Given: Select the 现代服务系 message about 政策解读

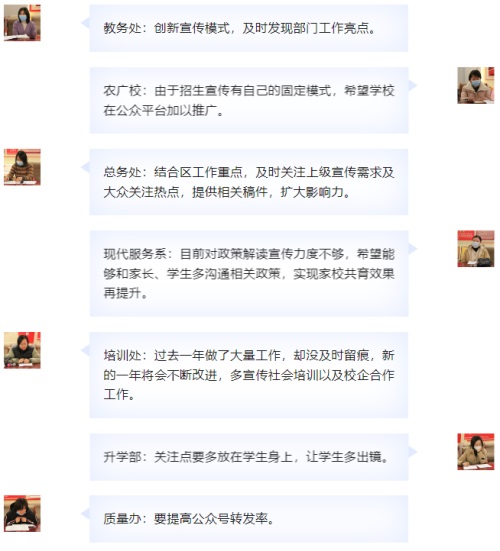Looking at the screenshot, I should [249, 273].
